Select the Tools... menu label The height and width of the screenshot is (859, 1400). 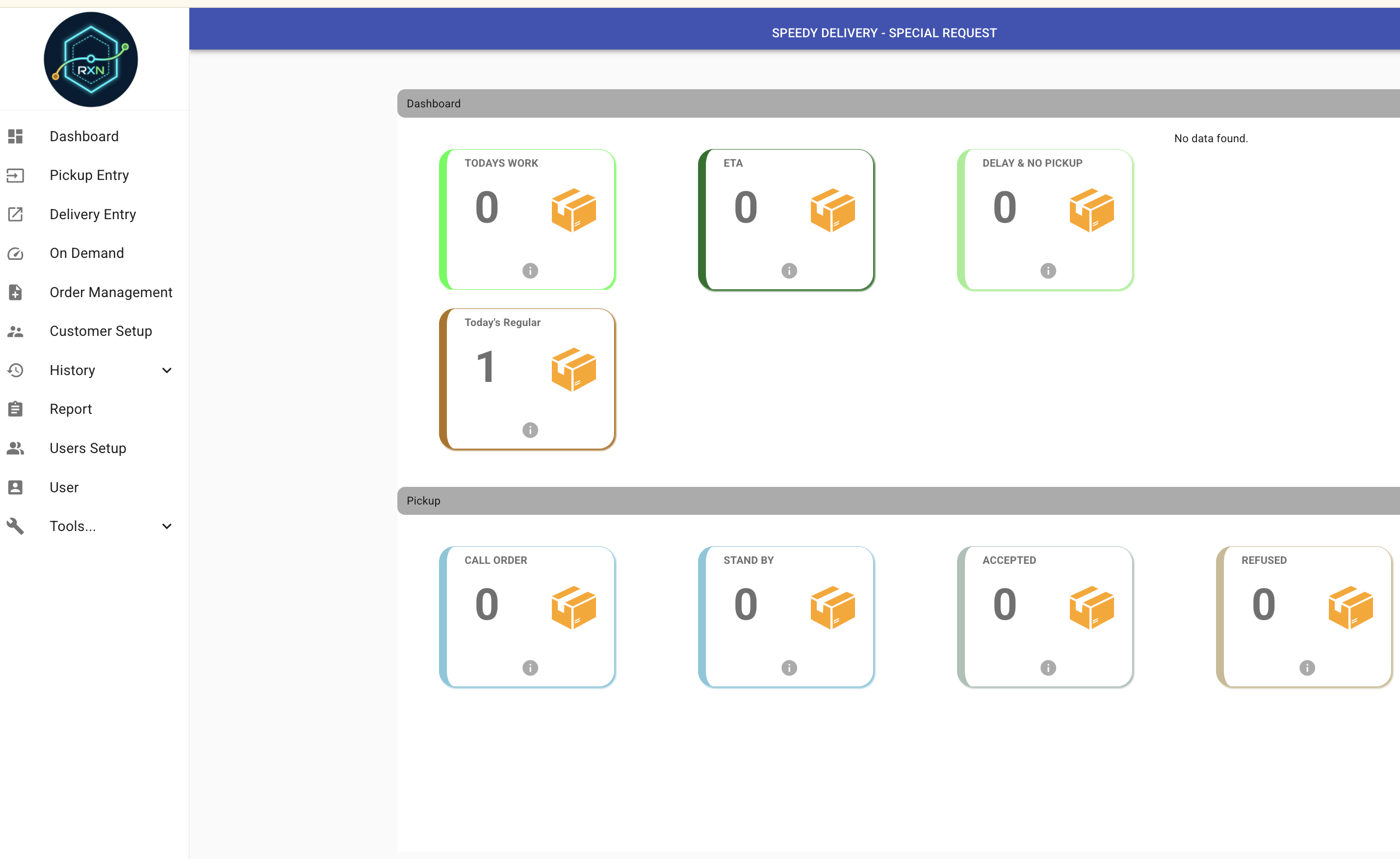(72, 526)
